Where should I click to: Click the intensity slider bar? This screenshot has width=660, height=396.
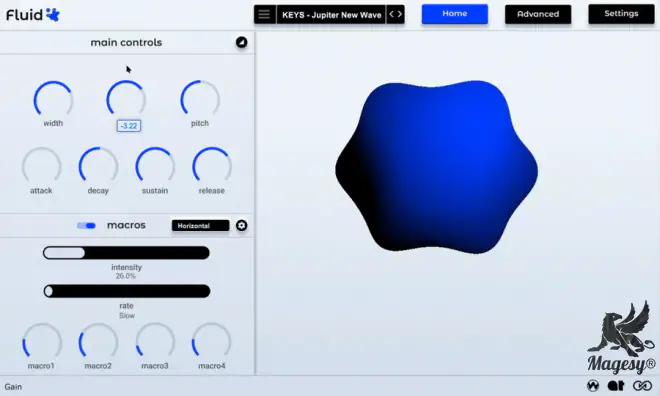126,253
